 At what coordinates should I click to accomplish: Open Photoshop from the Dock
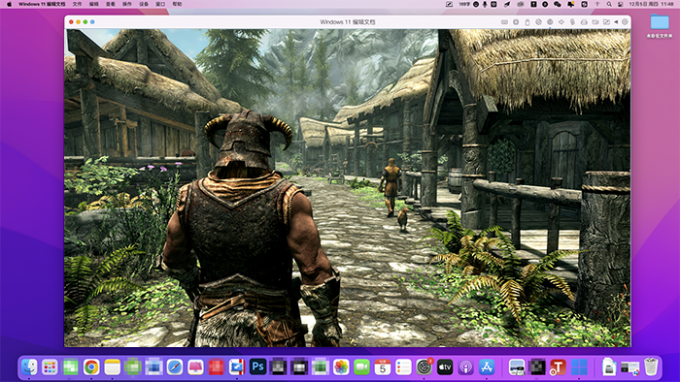[x=258, y=367]
